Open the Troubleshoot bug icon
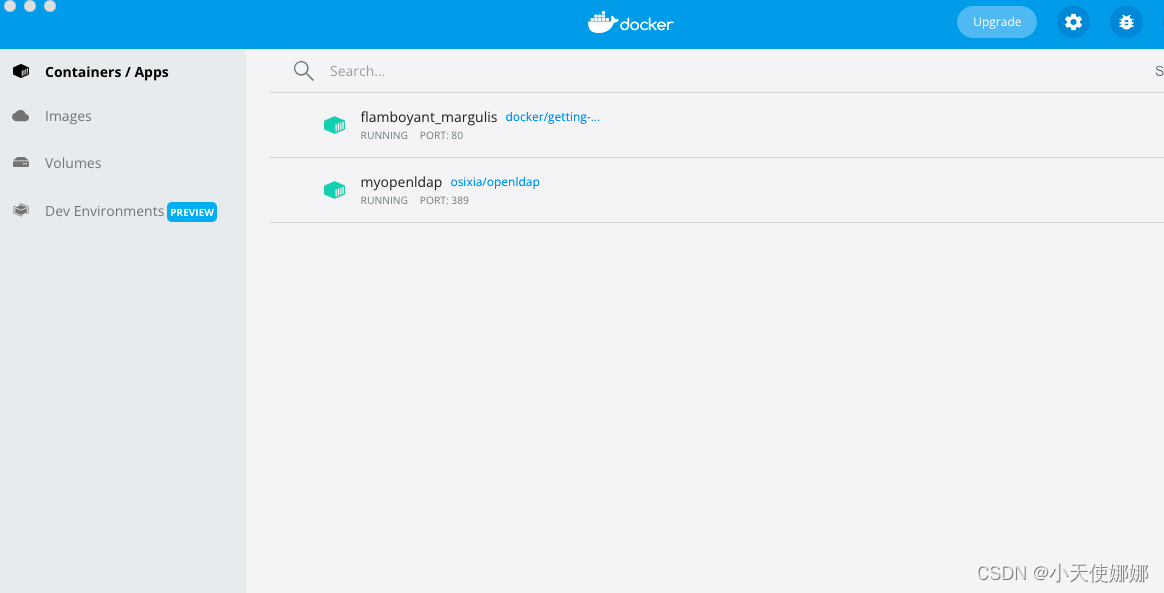 (x=1126, y=22)
